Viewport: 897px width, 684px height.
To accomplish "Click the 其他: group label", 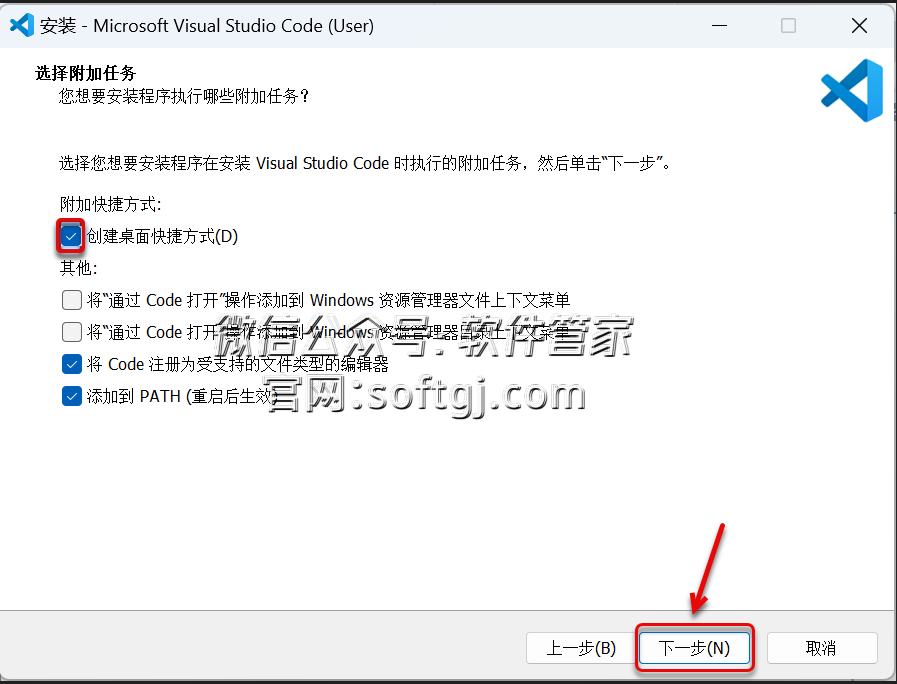I will pos(79,268).
